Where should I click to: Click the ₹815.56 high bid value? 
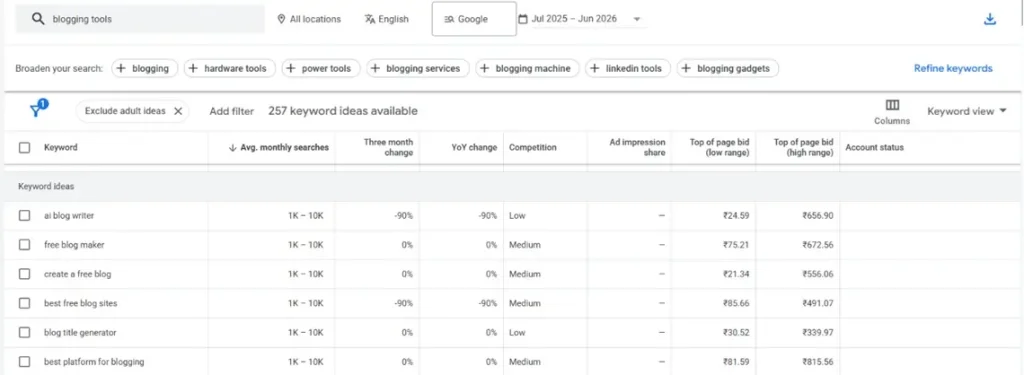818,361
